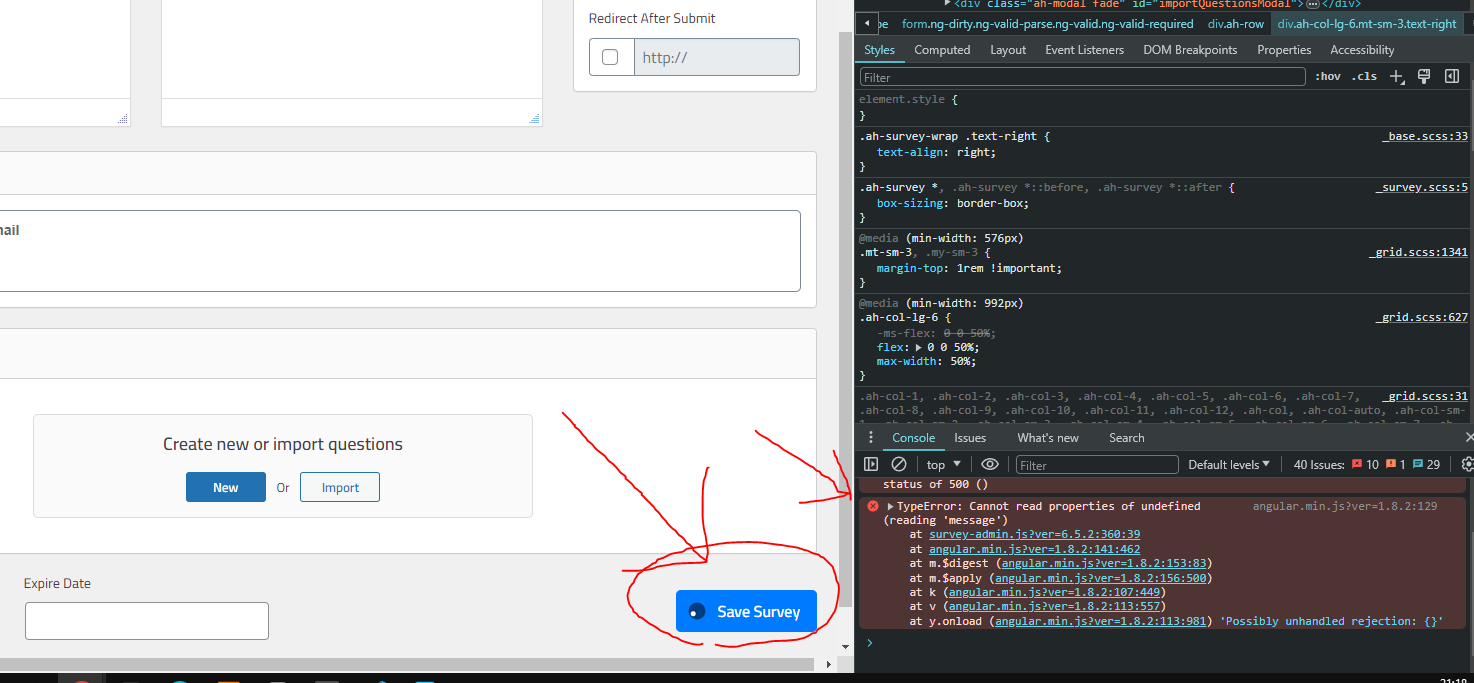Open _survey.scss:5 source link
Image resolution: width=1474 pixels, height=683 pixels.
[x=1421, y=187]
